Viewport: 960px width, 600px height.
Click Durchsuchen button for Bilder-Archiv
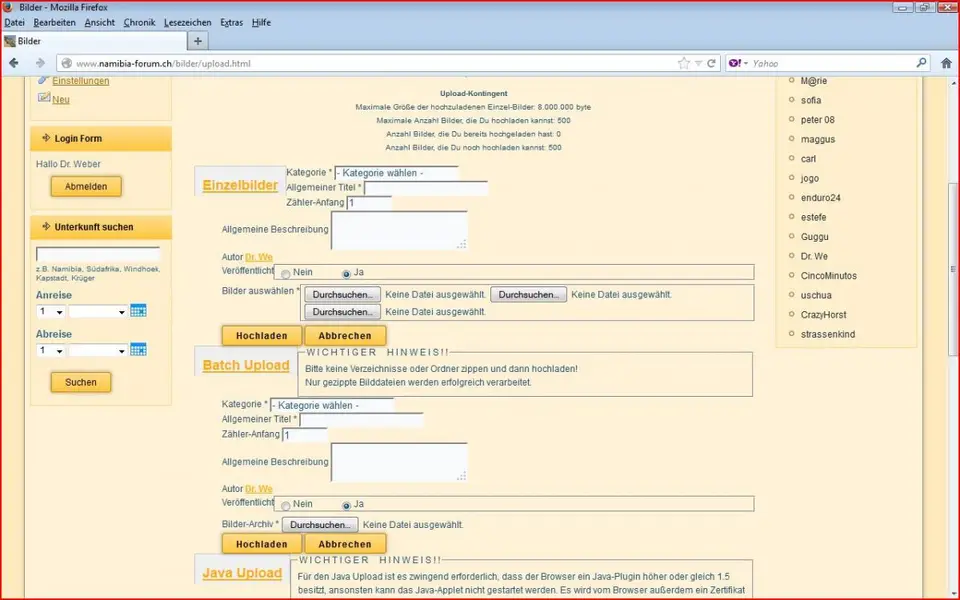(320, 525)
